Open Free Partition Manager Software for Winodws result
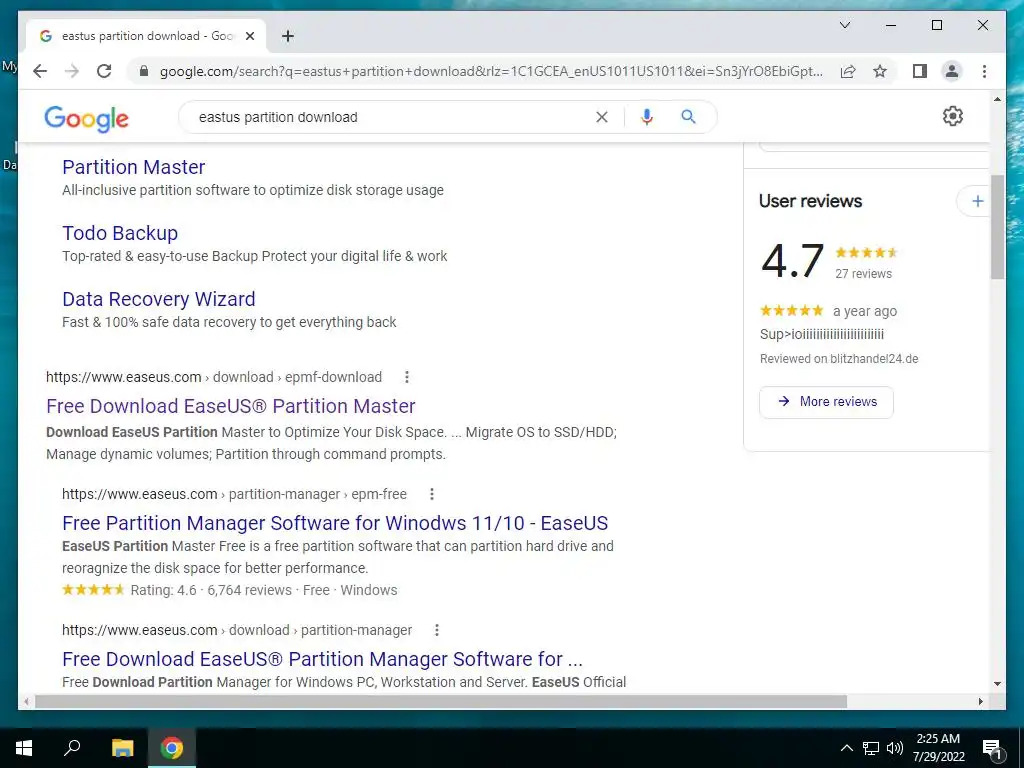Screen dimensions: 1024x768 pos(335,523)
